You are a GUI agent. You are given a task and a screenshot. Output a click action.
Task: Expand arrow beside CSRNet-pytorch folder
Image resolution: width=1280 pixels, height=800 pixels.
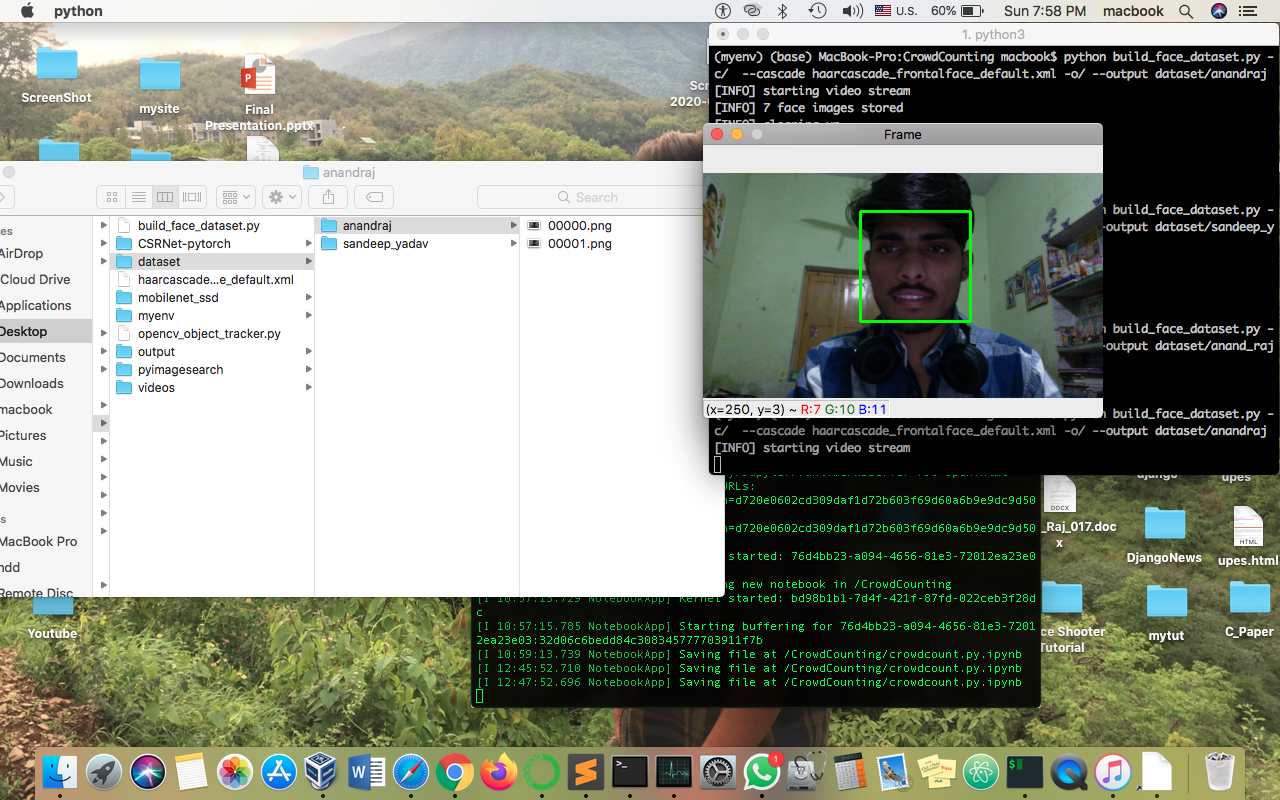pyautogui.click(x=308, y=244)
